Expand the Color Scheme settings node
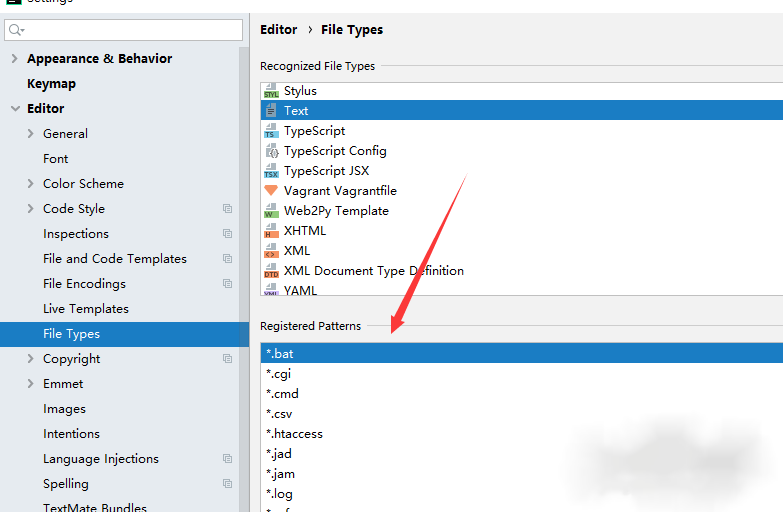 coord(31,184)
